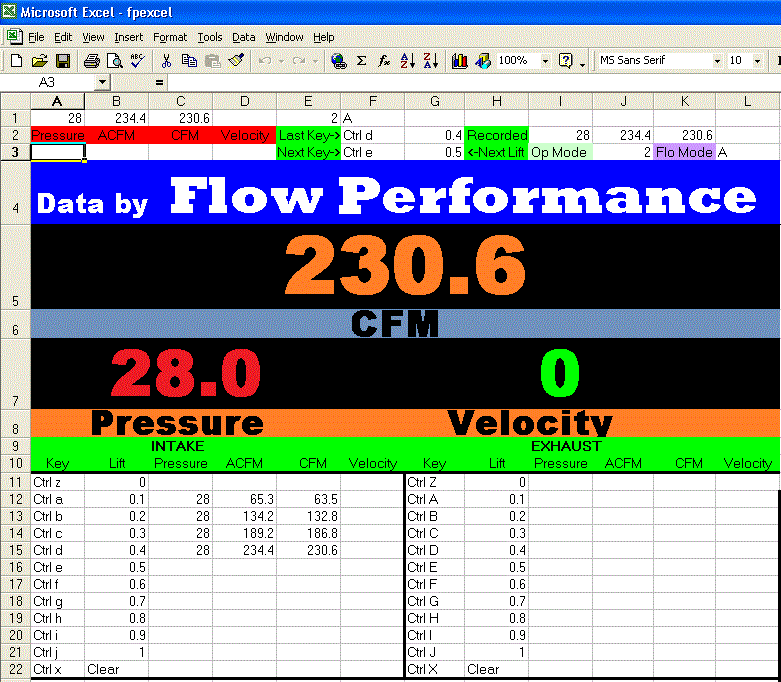
Task: Click the formula bar input area
Action: (x=473, y=82)
